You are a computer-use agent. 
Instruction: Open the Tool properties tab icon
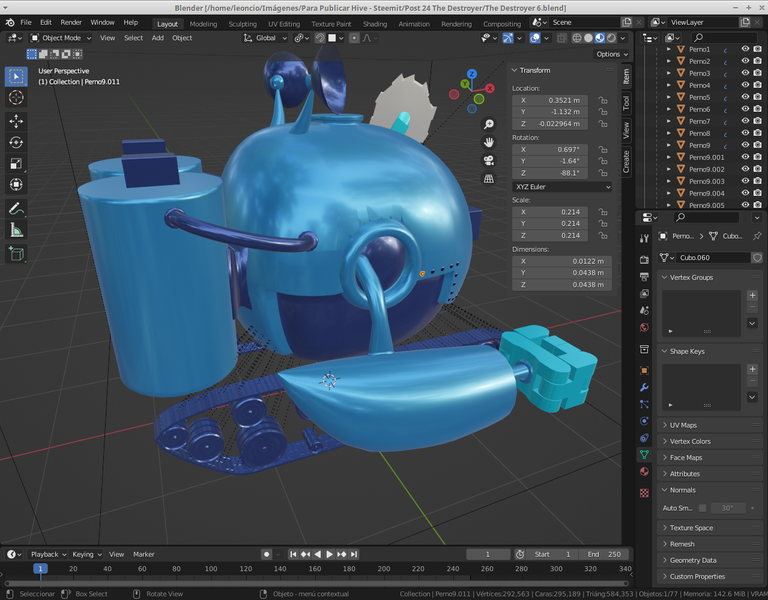tap(644, 238)
